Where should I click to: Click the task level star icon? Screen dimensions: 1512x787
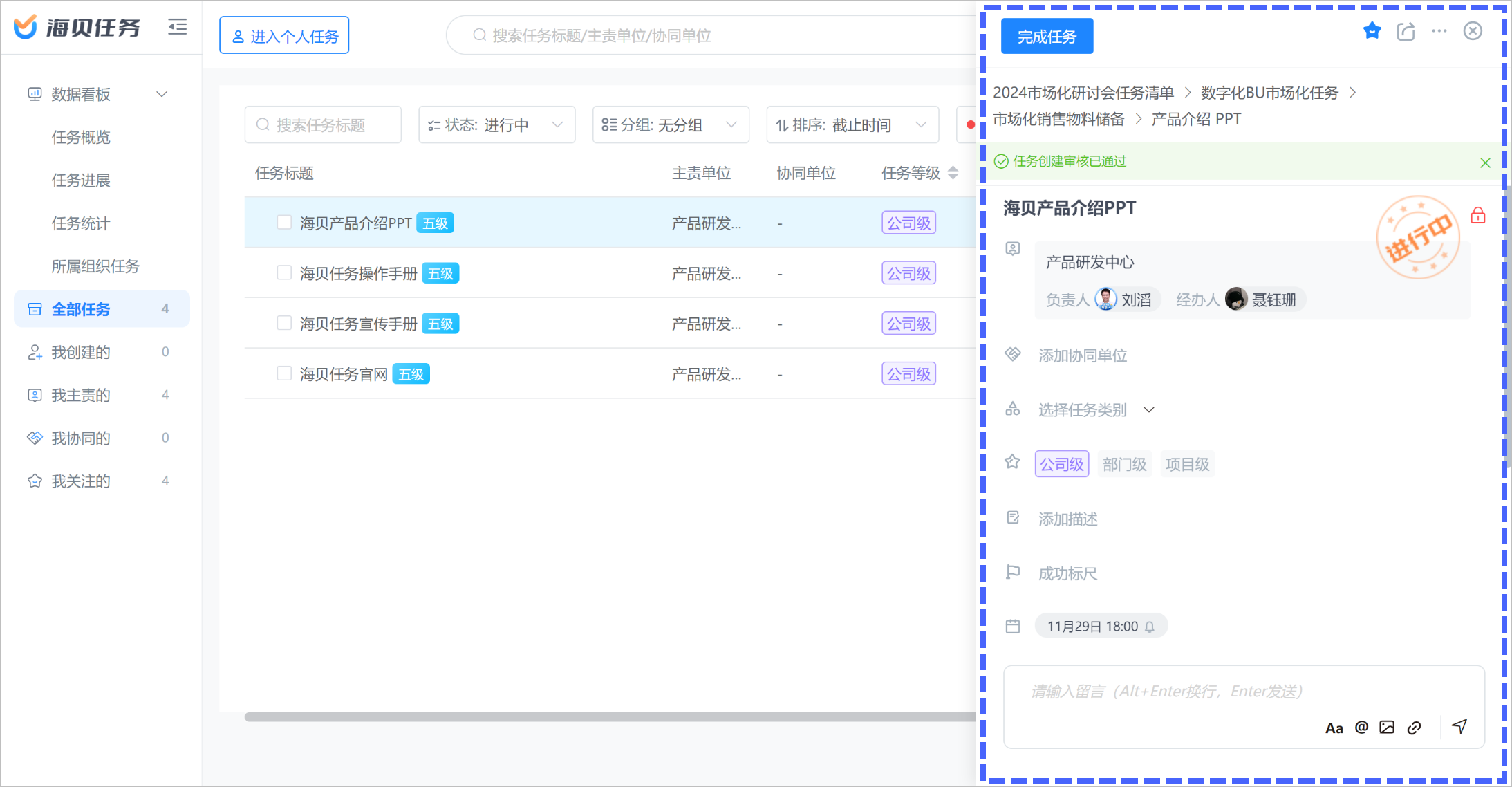coord(1013,462)
